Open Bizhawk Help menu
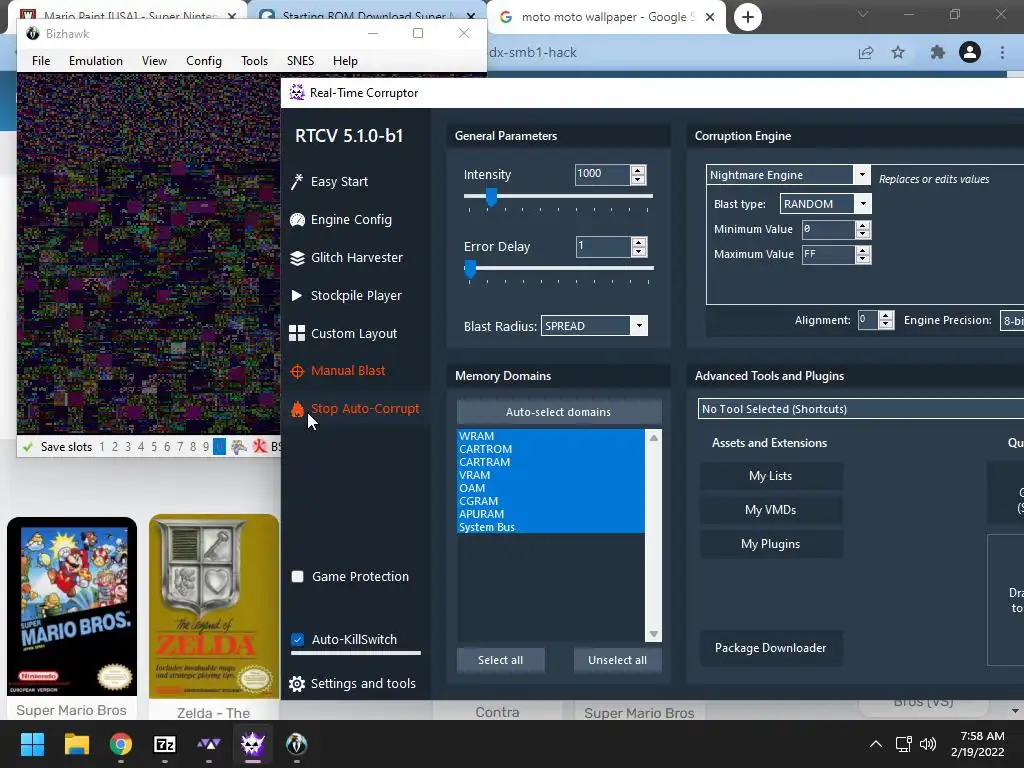The width and height of the screenshot is (1024, 768). (x=345, y=61)
